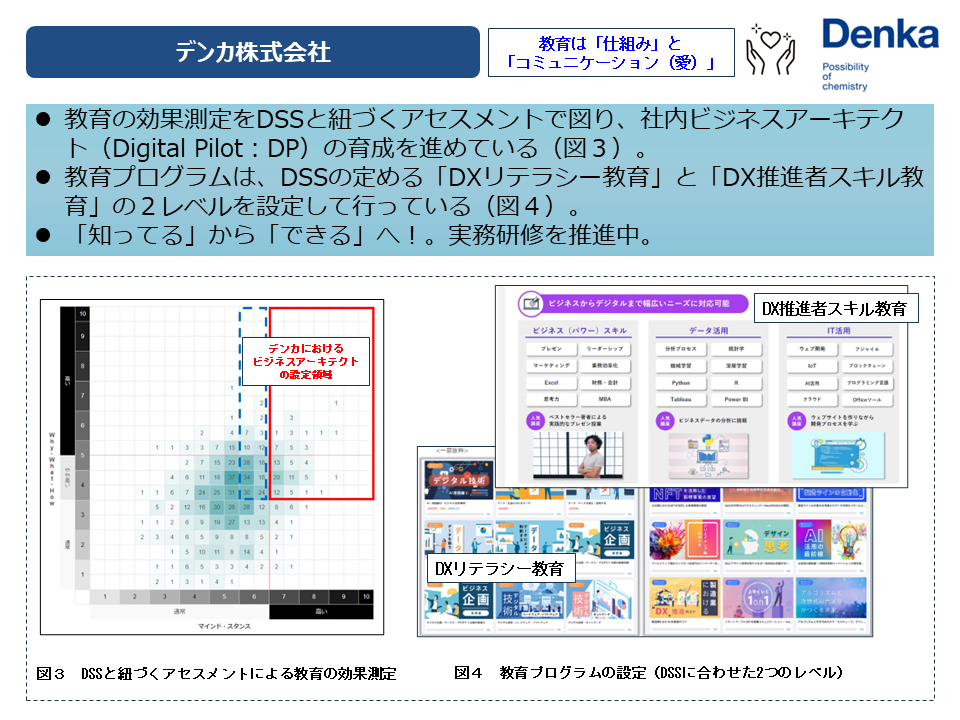Choose the IoT skill tag

coord(812,366)
